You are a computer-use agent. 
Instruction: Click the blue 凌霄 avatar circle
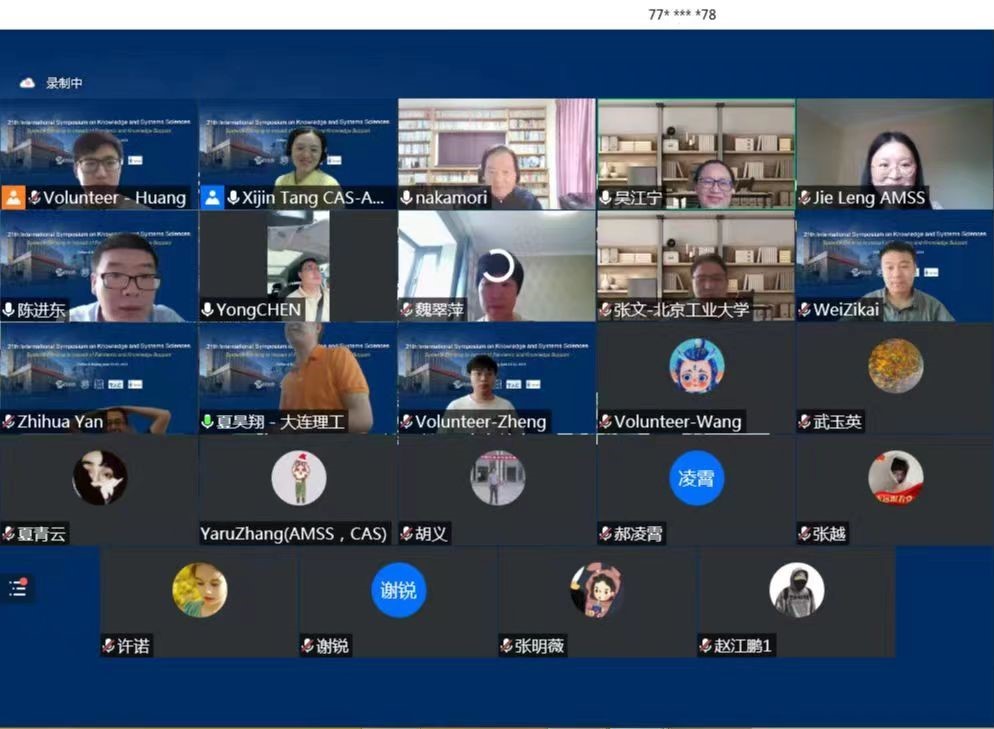tap(696, 478)
